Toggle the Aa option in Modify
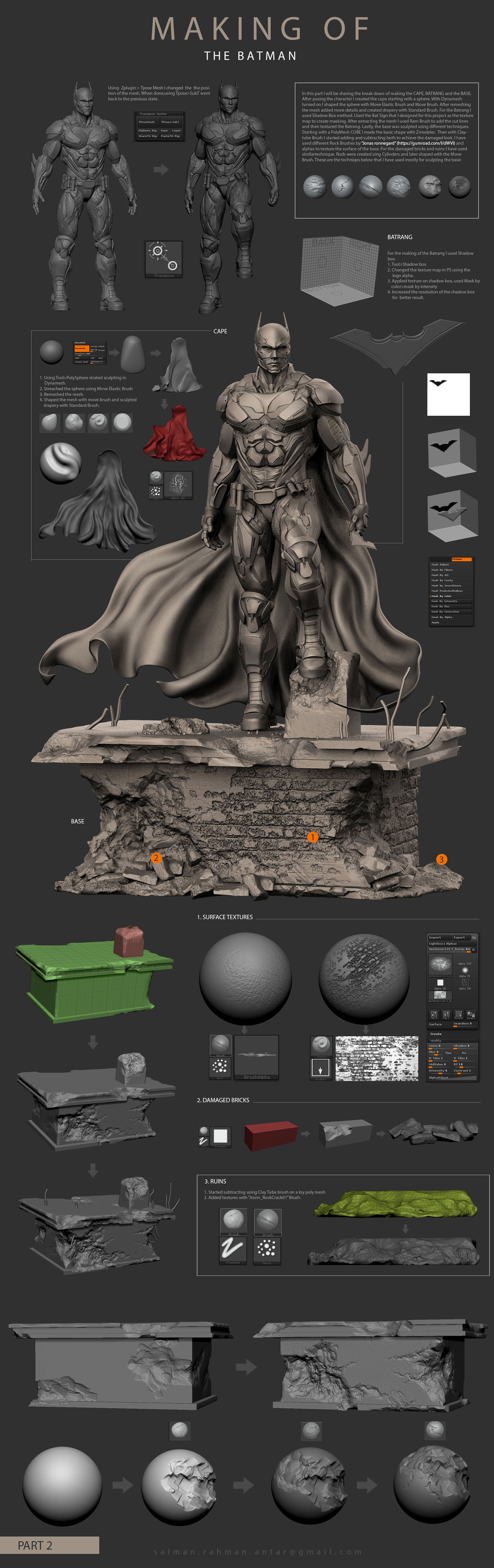The height and width of the screenshot is (1568, 494). (469, 1053)
